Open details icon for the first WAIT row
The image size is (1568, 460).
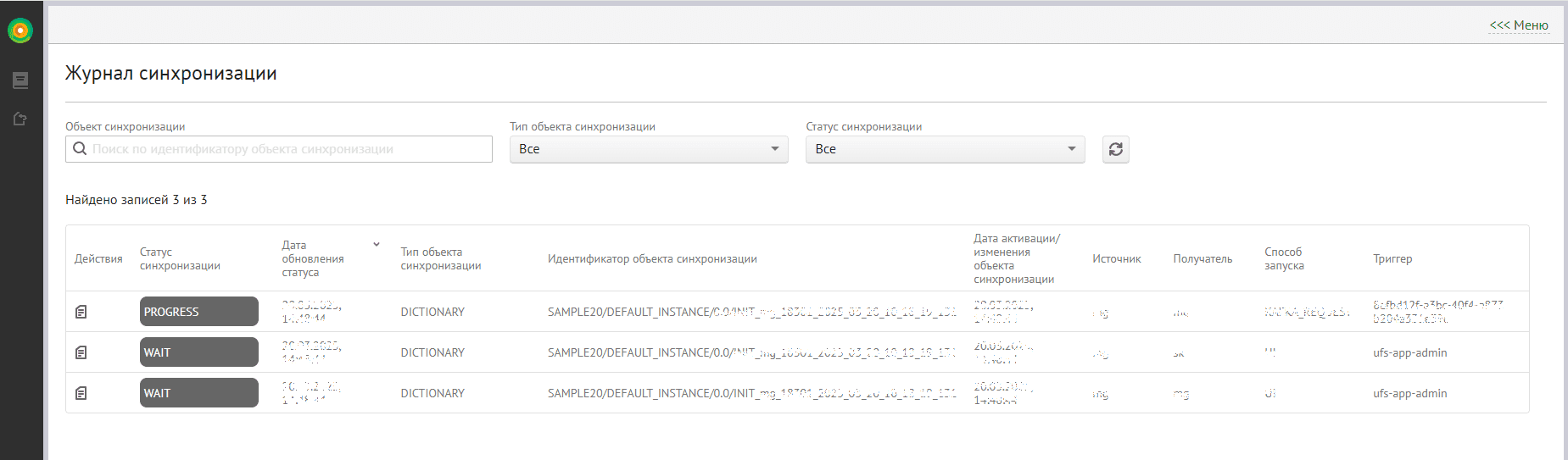tap(81, 352)
